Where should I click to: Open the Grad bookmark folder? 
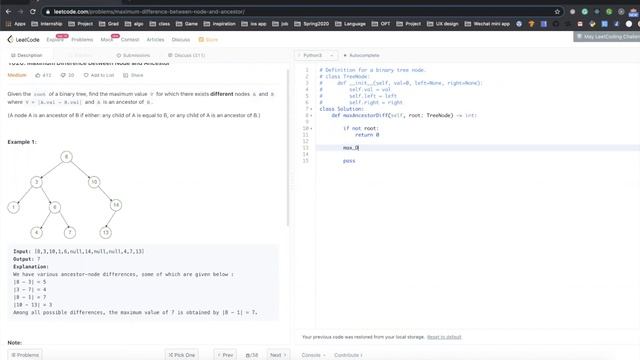coord(109,24)
